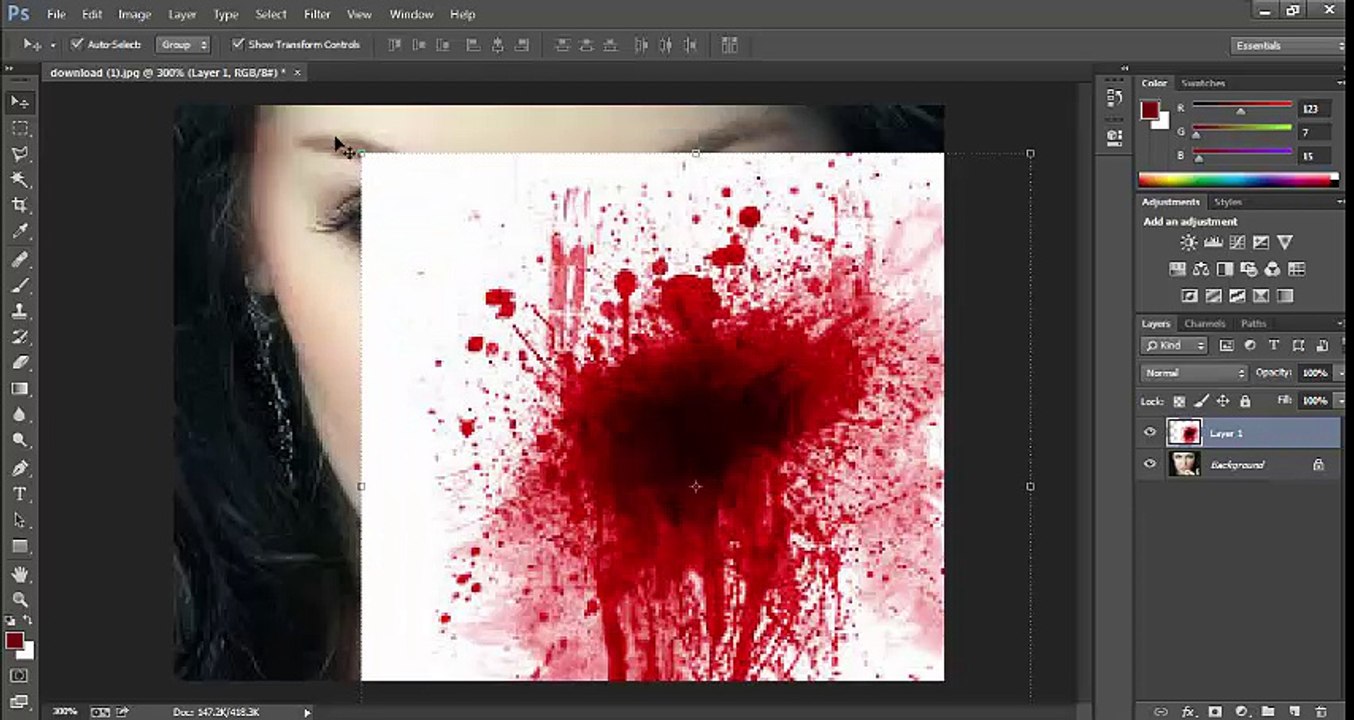
Task: Open the Normal blend mode dropdown
Action: coord(1194,373)
